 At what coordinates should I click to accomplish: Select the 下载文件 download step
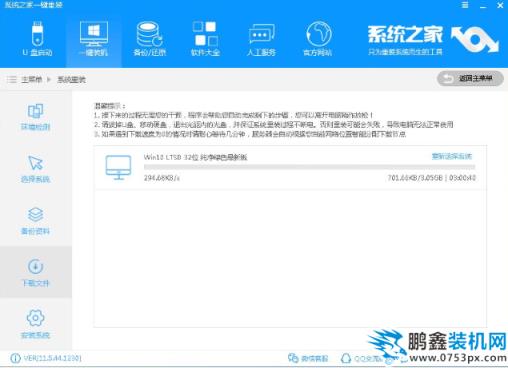pyautogui.click(x=36, y=273)
